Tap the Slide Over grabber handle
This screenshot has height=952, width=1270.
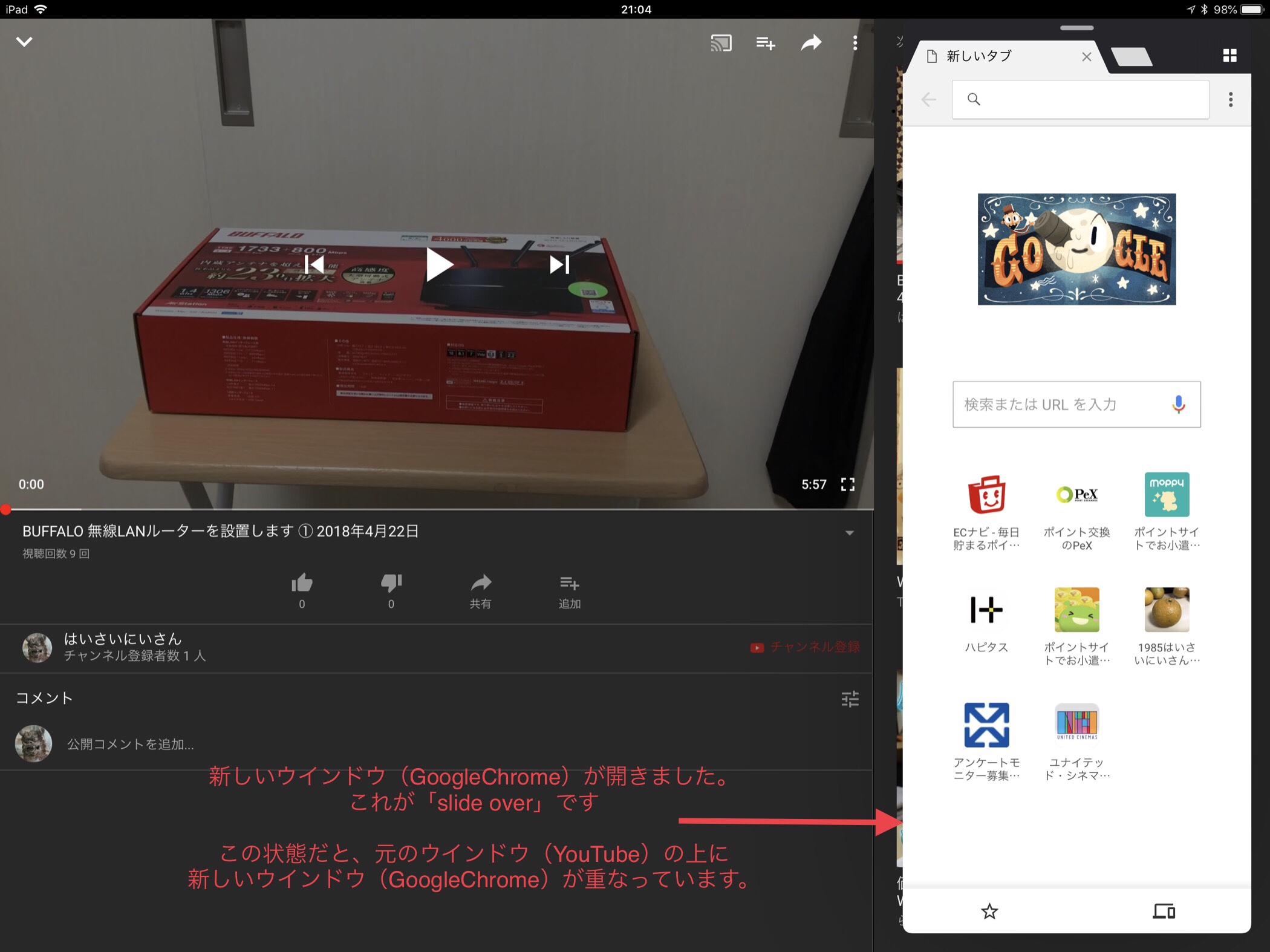pos(1076,28)
